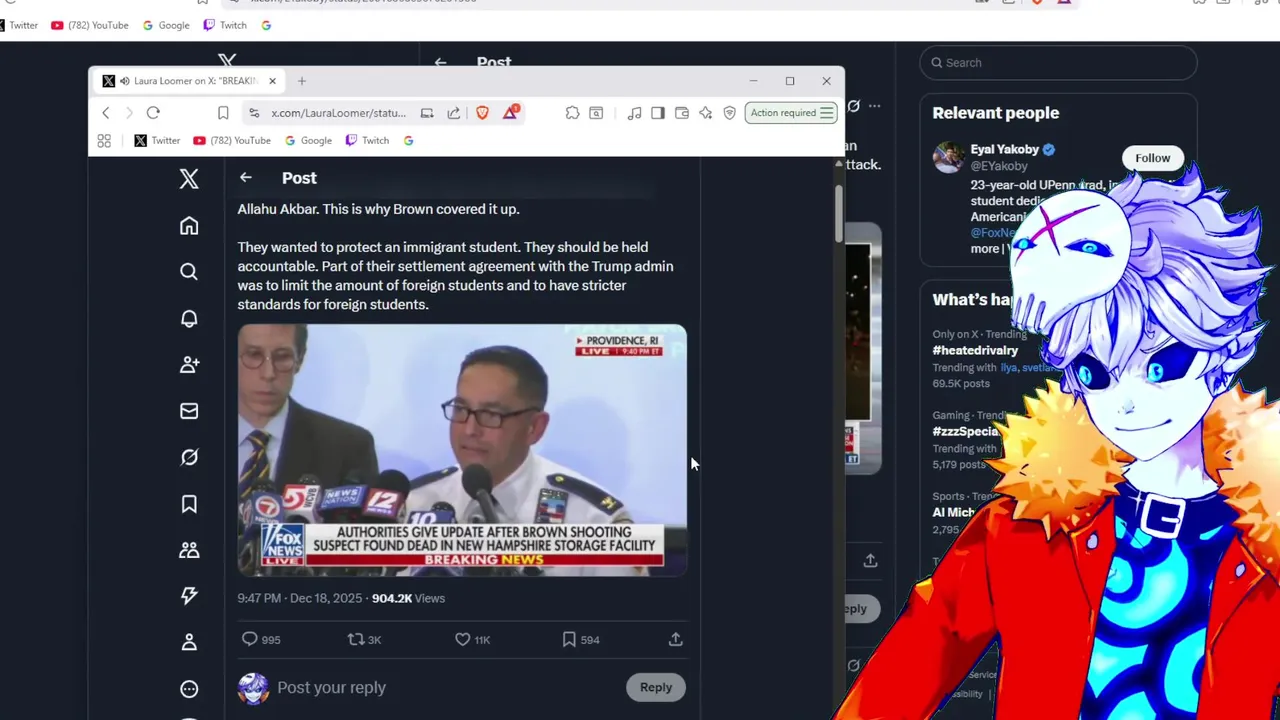Open Brave Rewards triangle icon
This screenshot has height=720, width=1280.
[510, 112]
